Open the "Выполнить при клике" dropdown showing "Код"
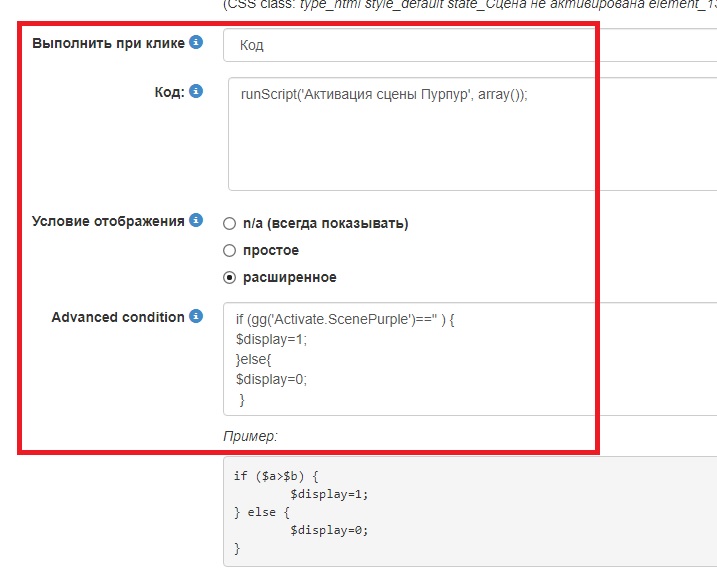Image resolution: width=717 pixels, height=578 pixels. click(470, 45)
